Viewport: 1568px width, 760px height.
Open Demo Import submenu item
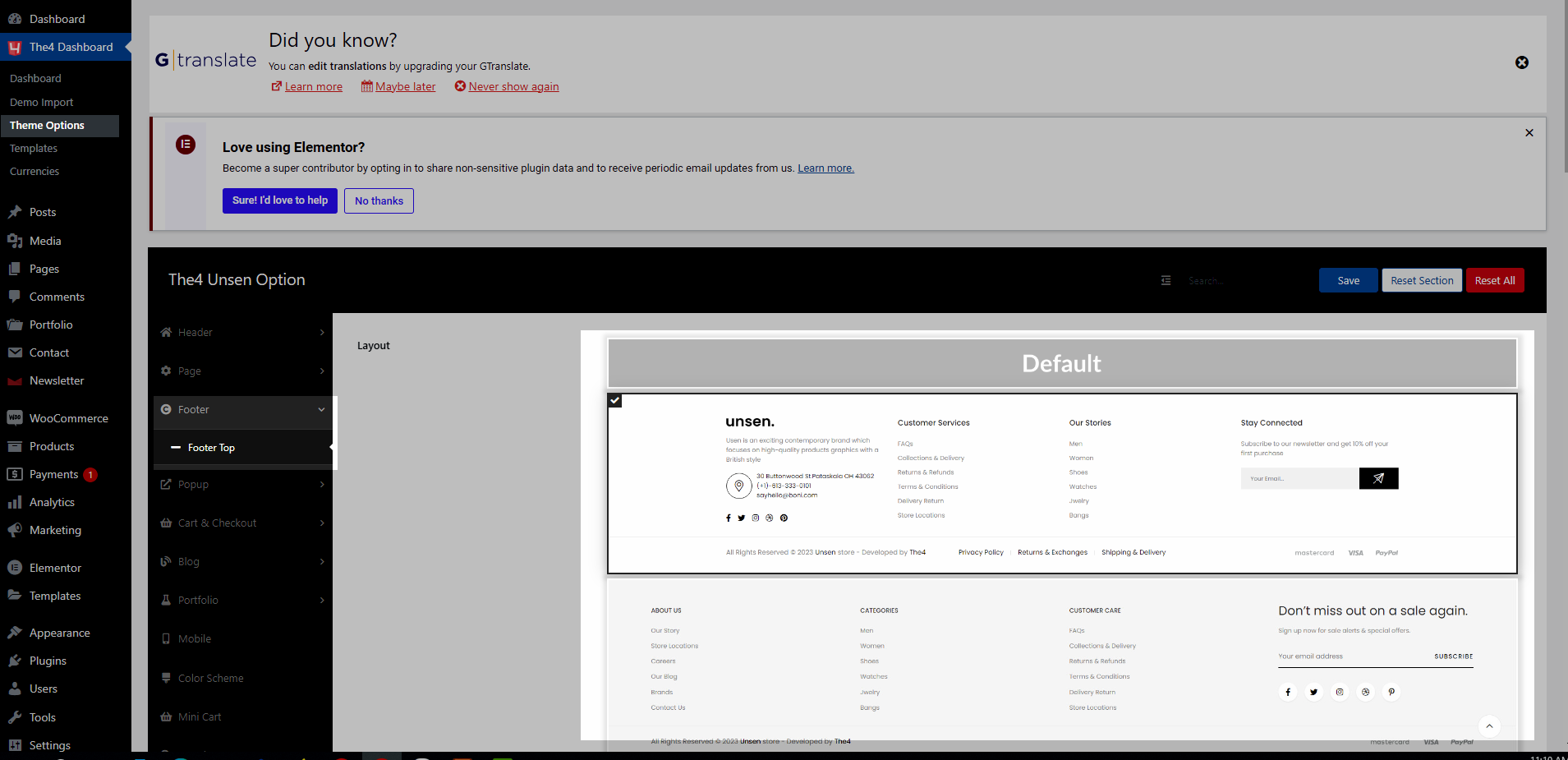coord(41,102)
